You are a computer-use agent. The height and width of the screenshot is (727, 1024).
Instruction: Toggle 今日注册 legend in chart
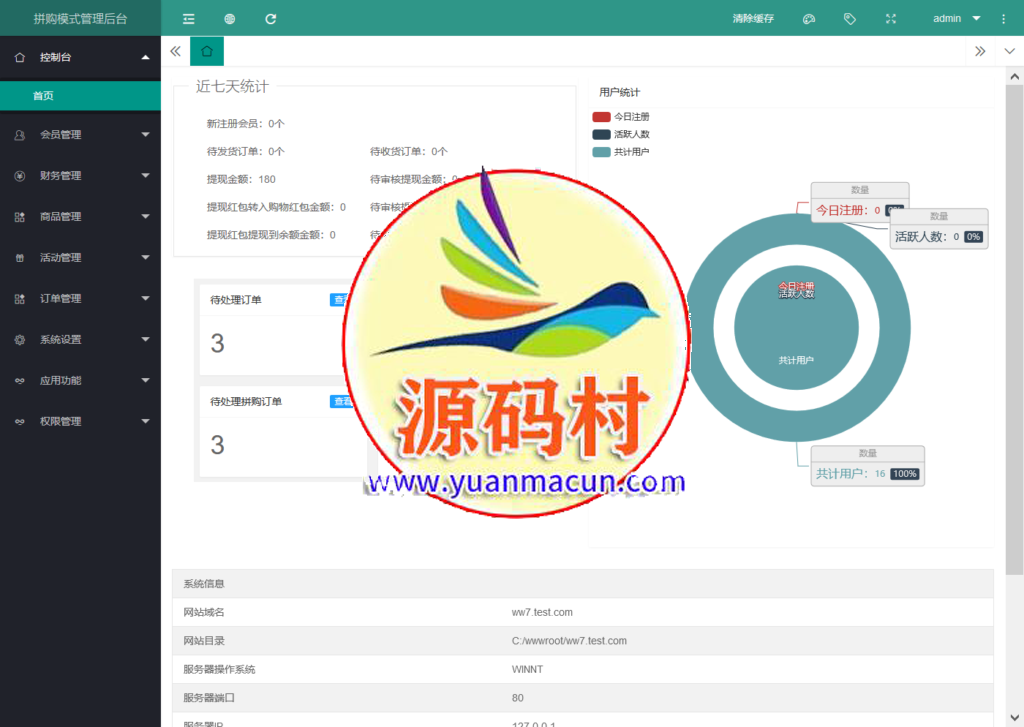click(x=620, y=117)
